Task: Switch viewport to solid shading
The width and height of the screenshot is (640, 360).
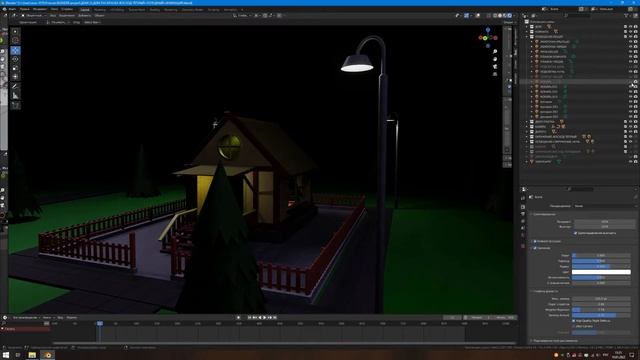Action: pyautogui.click(x=500, y=16)
